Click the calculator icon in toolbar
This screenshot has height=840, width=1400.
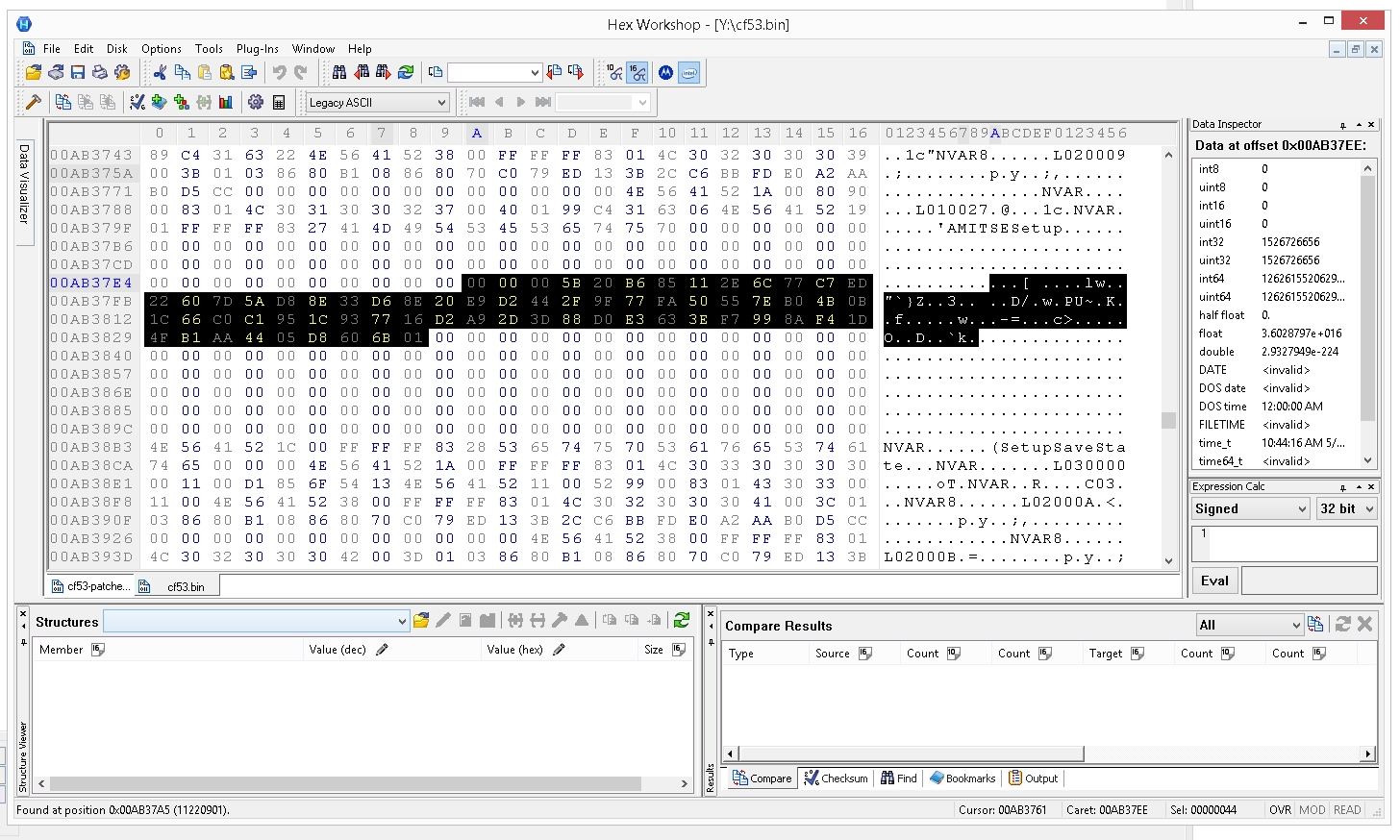(x=279, y=102)
